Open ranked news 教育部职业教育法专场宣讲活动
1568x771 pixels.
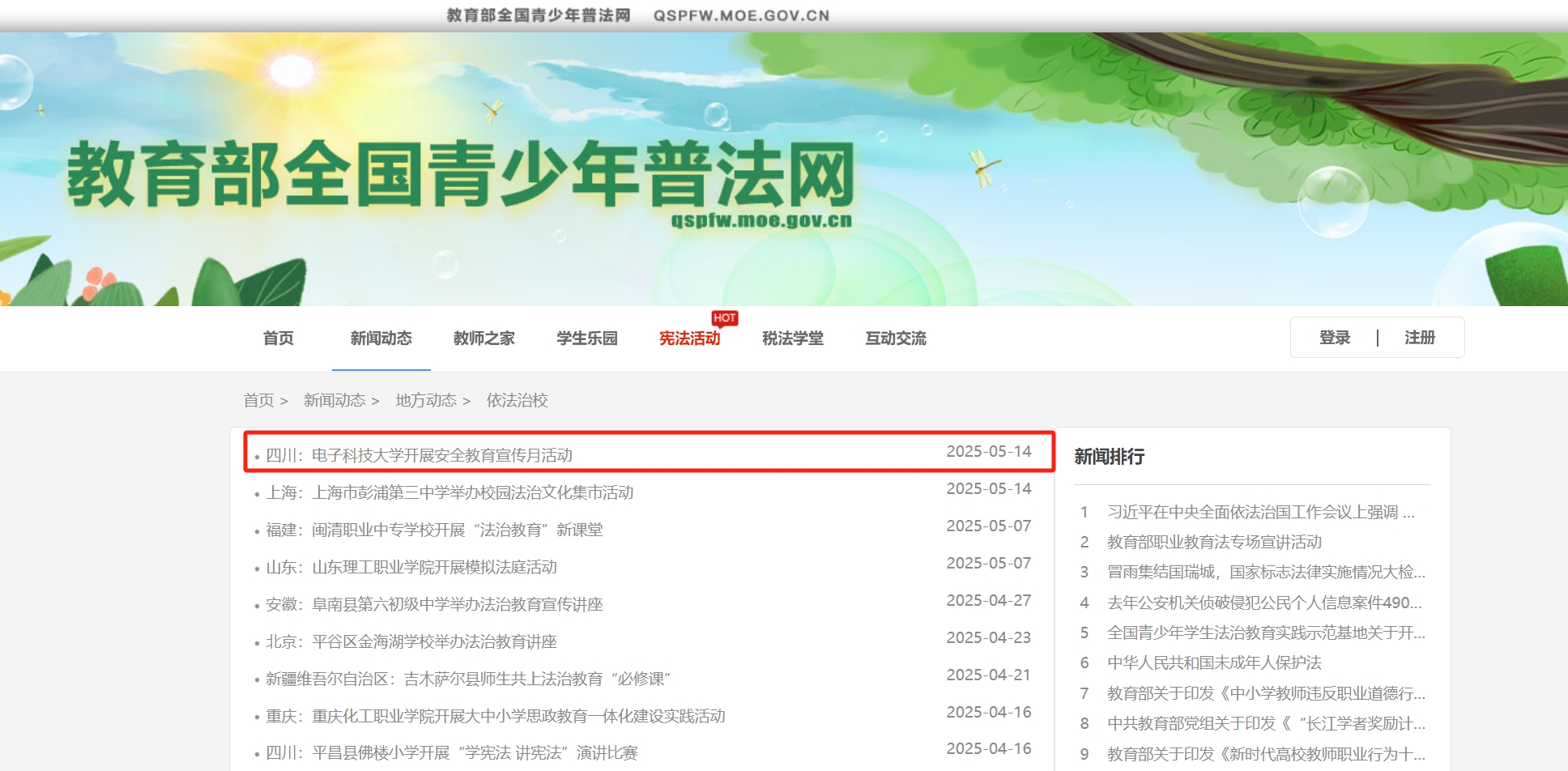(1214, 542)
